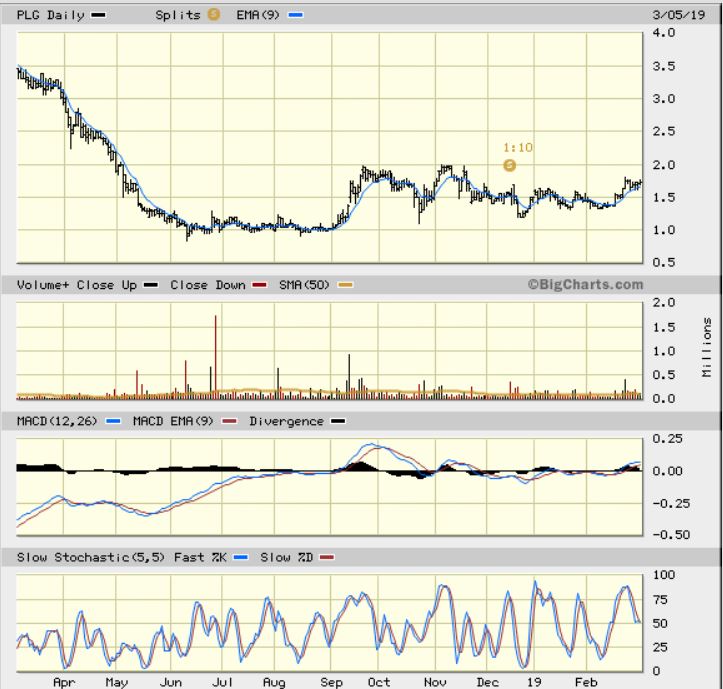Click the '1:10' split ratio label
This screenshot has width=723, height=689.
point(518,148)
